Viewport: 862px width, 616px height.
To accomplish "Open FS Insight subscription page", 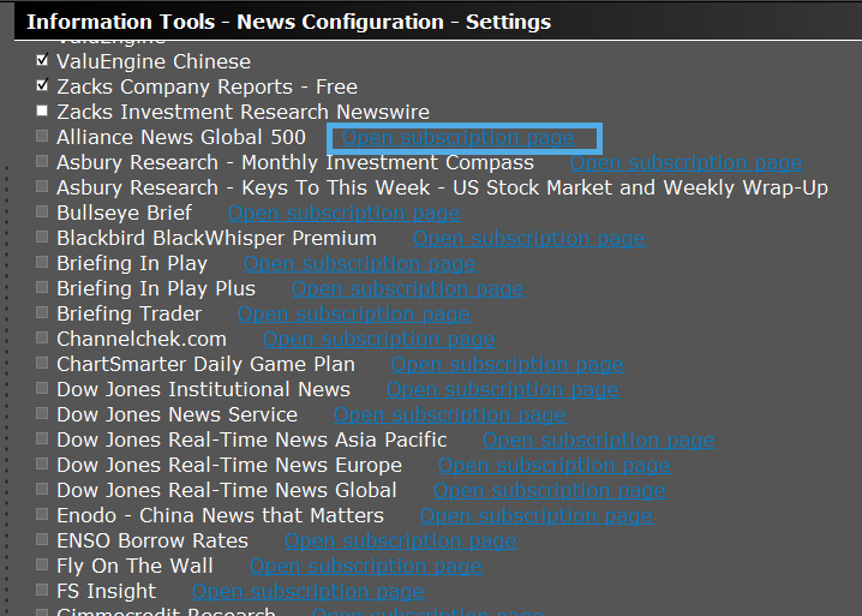I will 308,590.
